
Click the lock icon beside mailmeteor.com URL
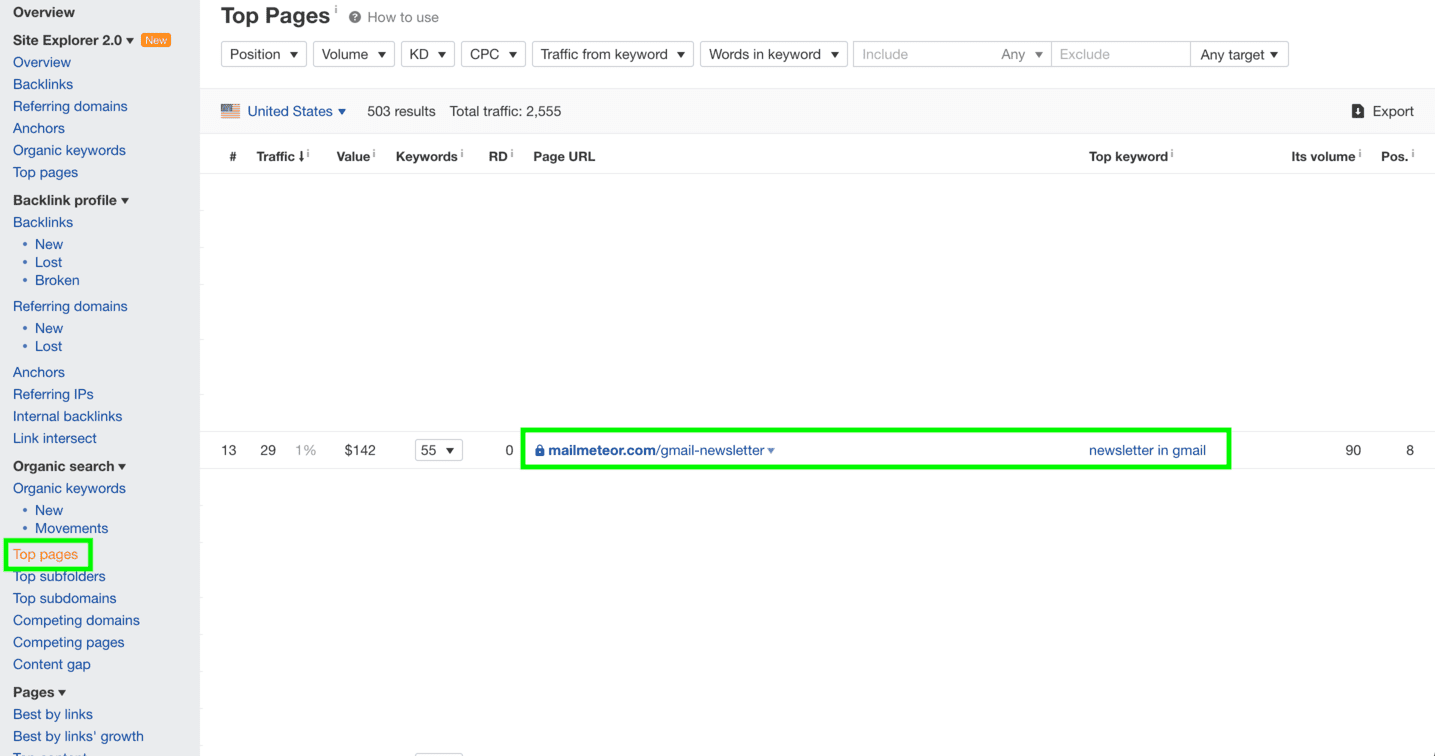(540, 451)
